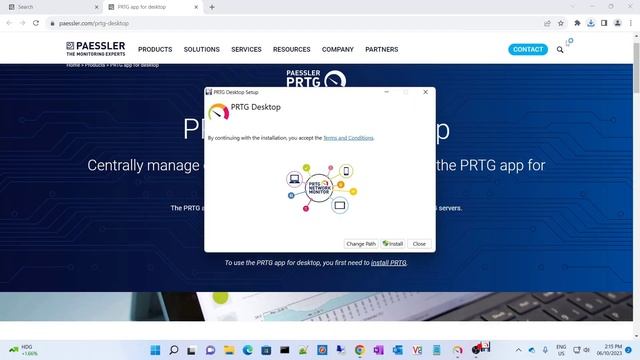Open the SERVICES menu
Image resolution: width=640 pixels, height=360 pixels.
pos(246,49)
